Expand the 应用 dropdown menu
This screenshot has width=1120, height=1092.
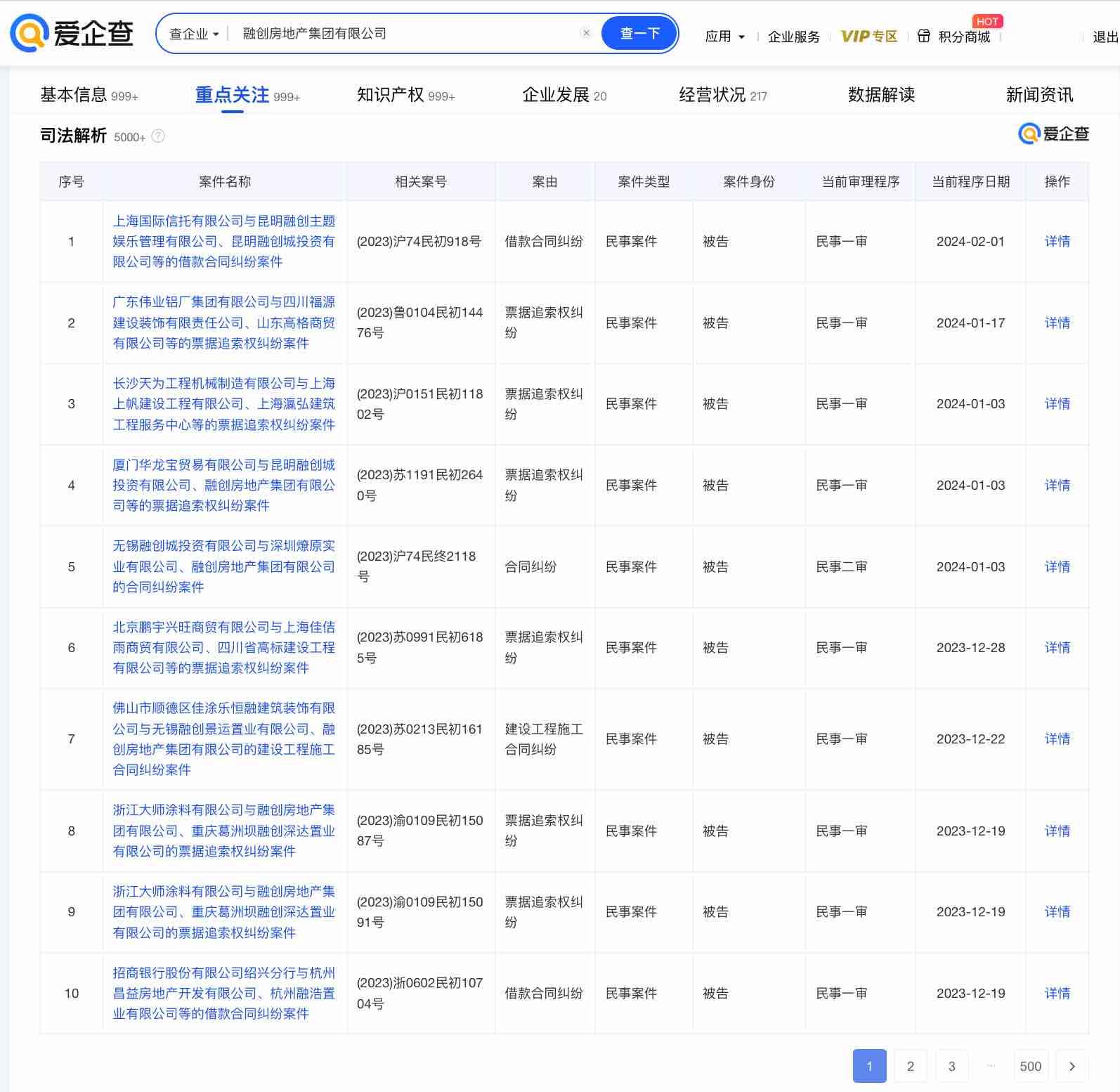click(724, 36)
